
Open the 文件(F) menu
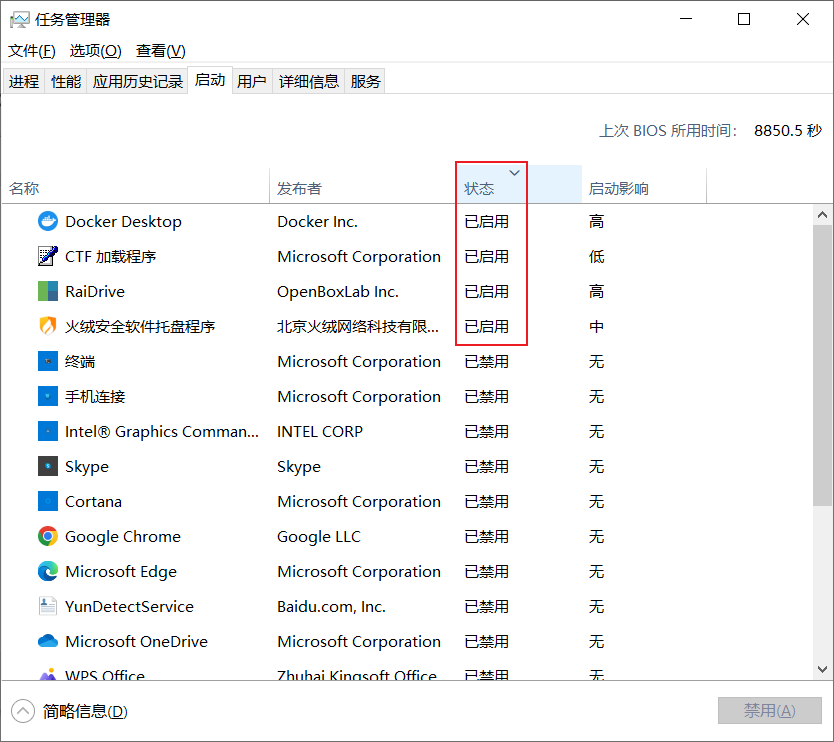click(x=32, y=51)
